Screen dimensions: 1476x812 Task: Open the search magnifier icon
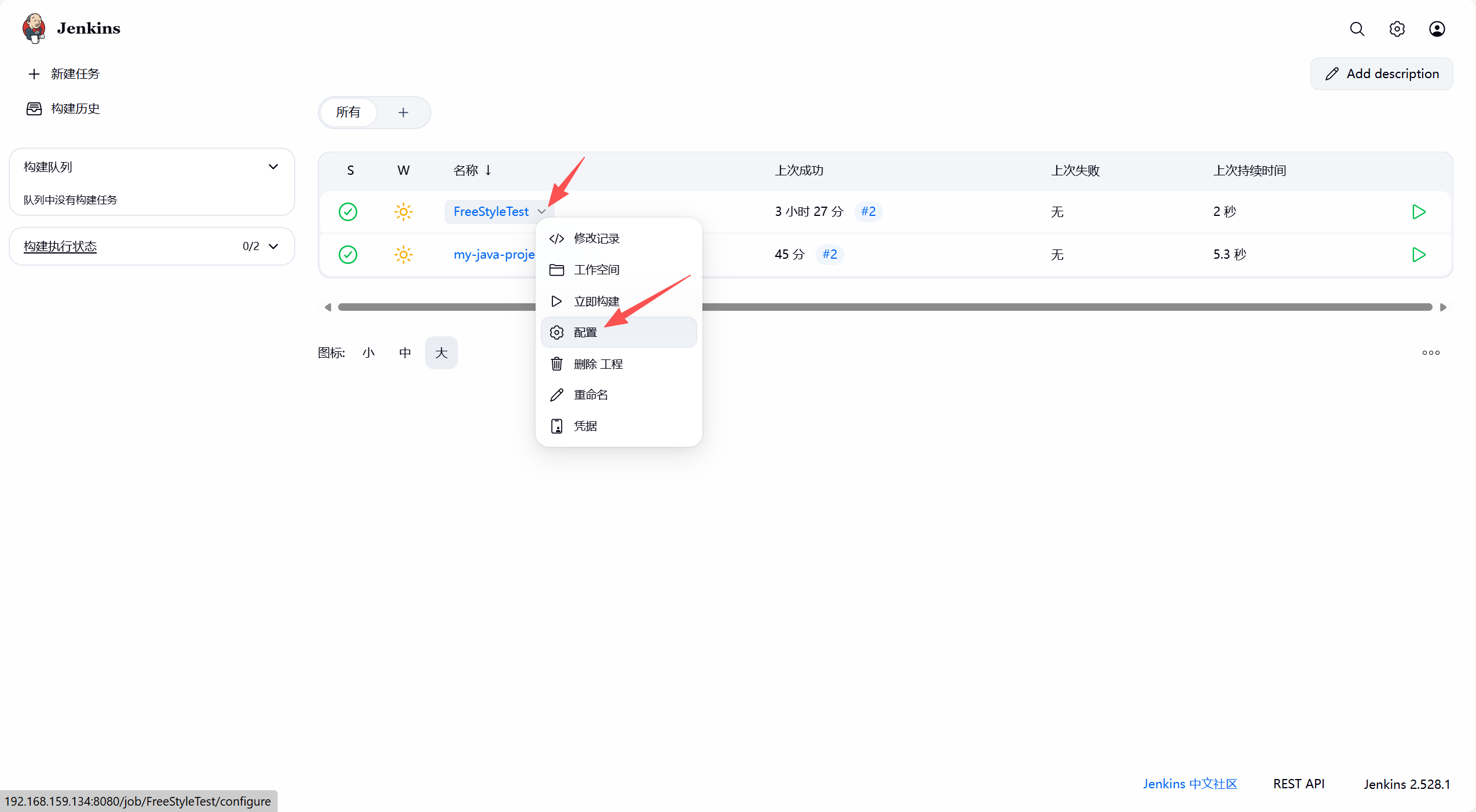click(1357, 29)
